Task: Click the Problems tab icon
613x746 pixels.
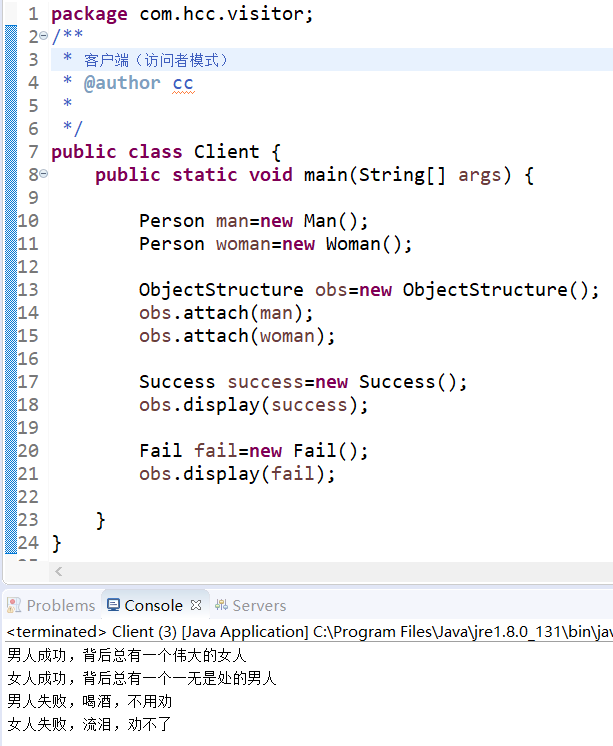Action: (14, 605)
